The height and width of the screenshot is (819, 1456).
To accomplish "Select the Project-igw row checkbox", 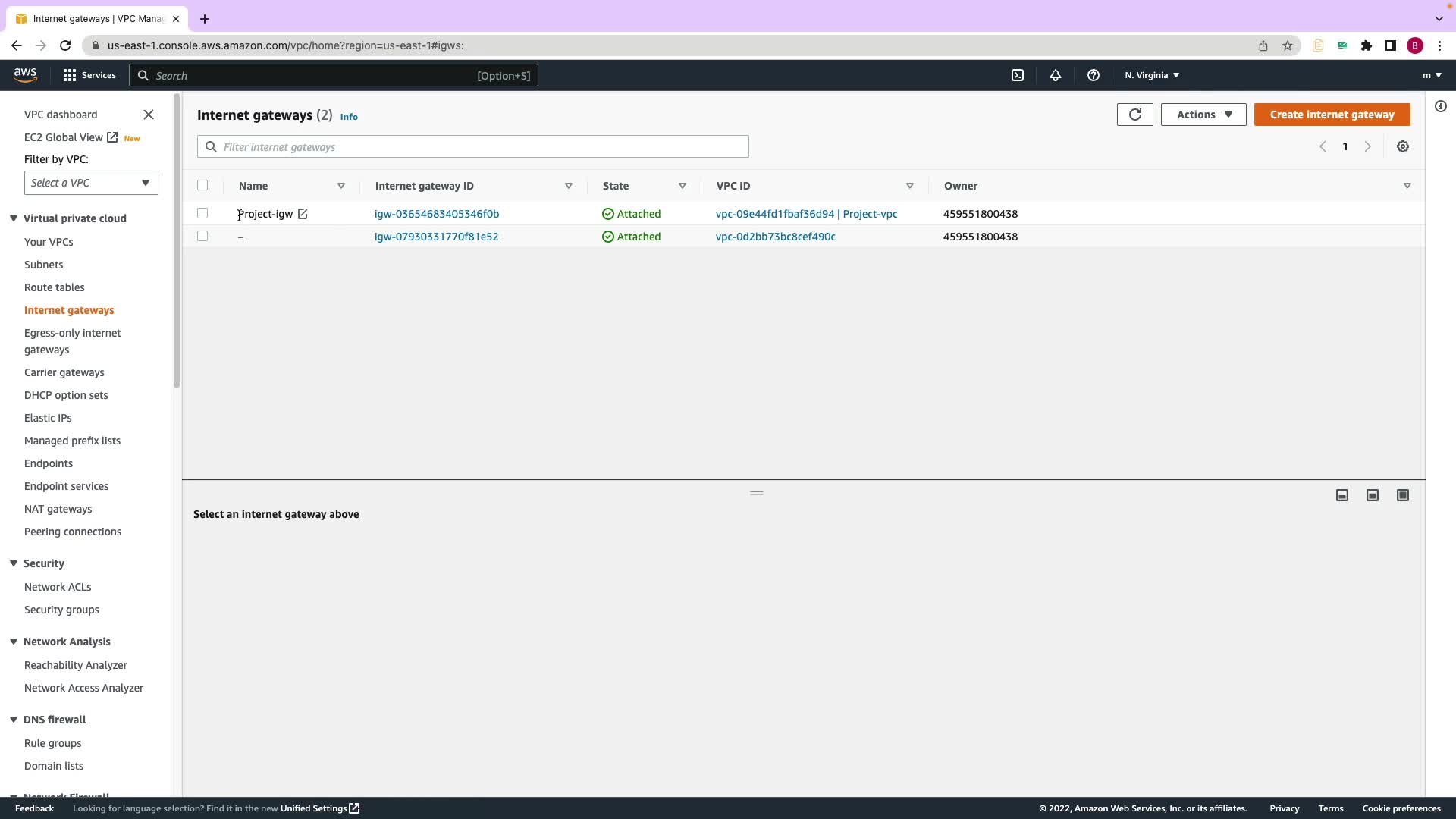I will pos(202,214).
